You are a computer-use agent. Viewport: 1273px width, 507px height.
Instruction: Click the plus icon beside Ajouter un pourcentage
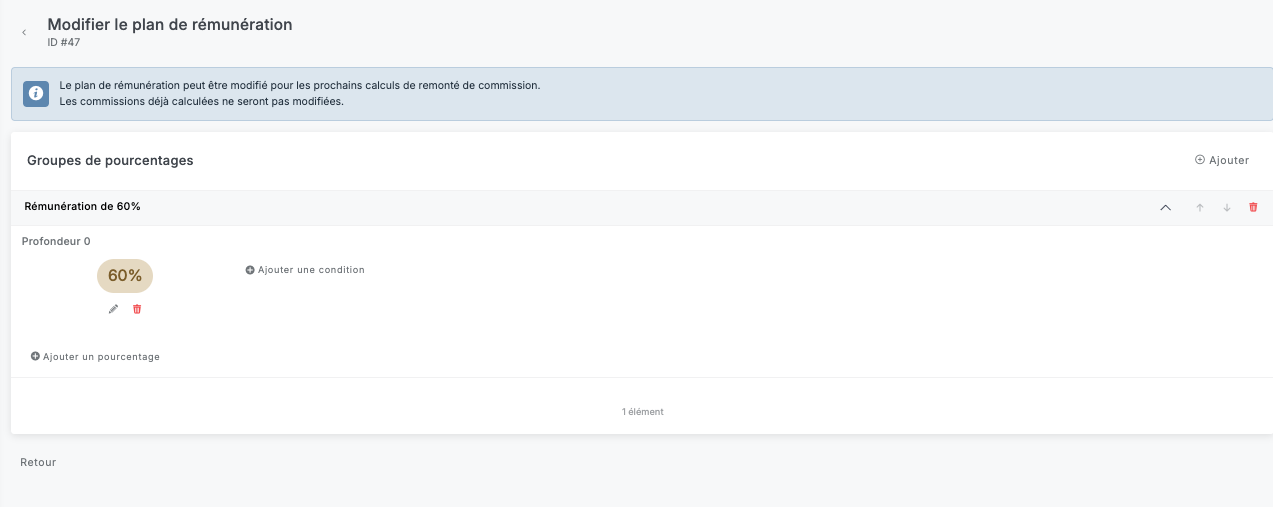(35, 357)
